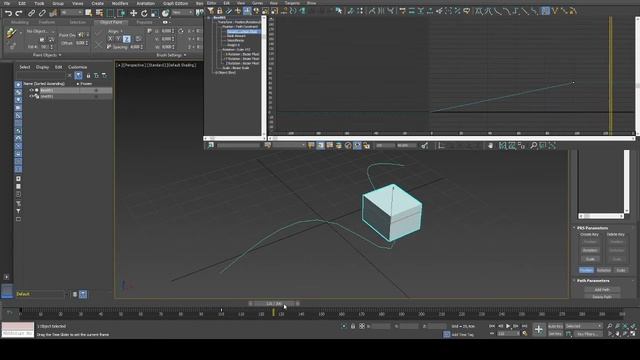640x360 pixels.
Task: Open the Create menu
Action: 98,3
